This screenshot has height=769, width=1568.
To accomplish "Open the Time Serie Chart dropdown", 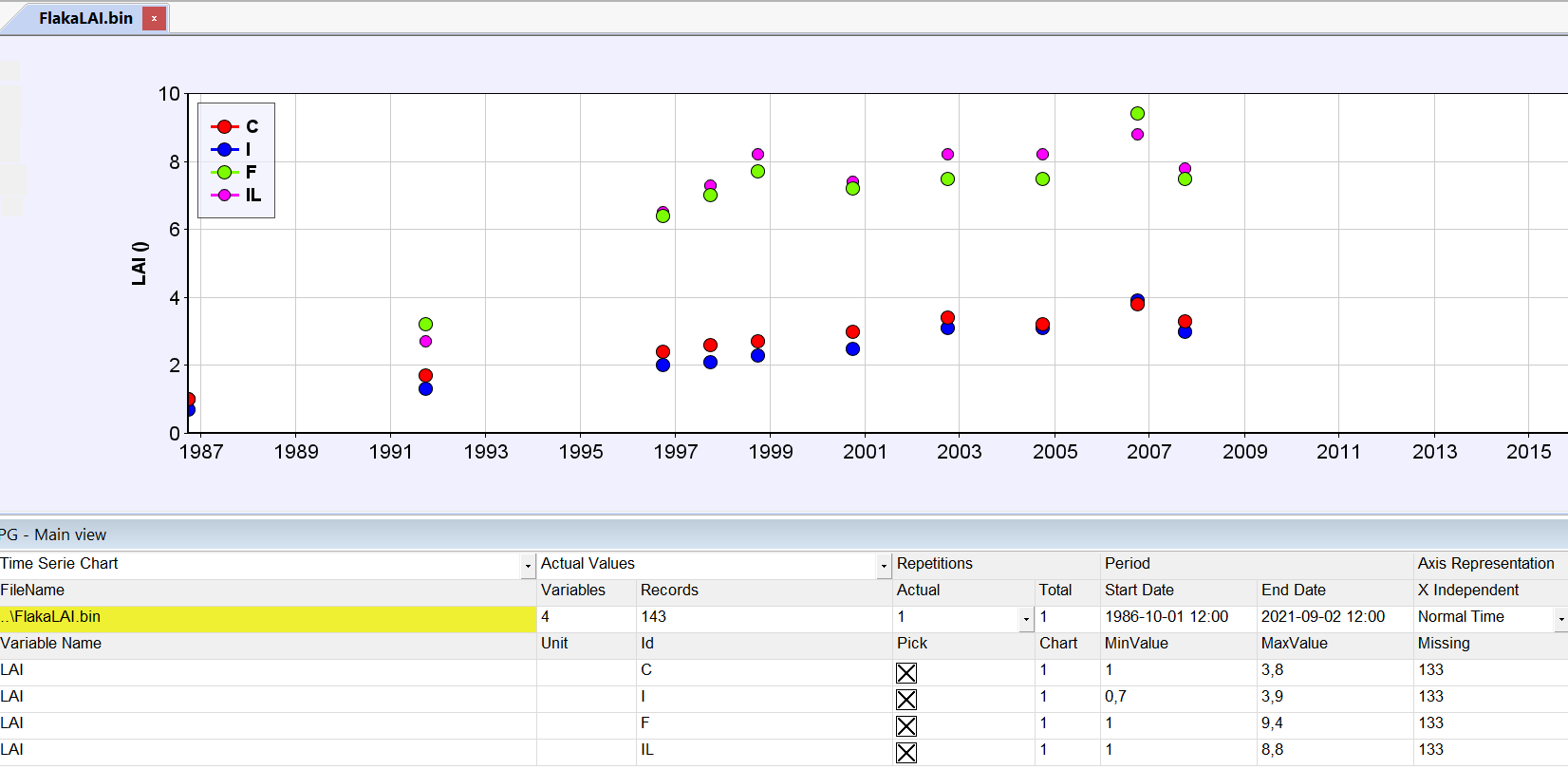I will click(x=528, y=566).
